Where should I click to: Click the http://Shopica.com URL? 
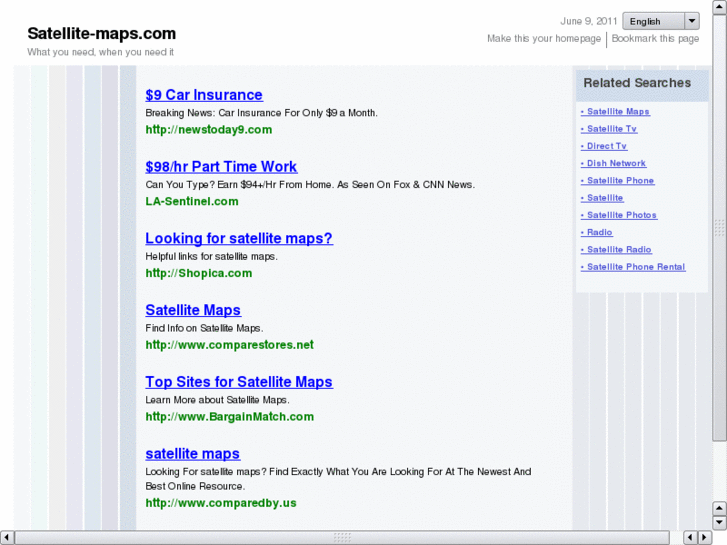pos(198,273)
